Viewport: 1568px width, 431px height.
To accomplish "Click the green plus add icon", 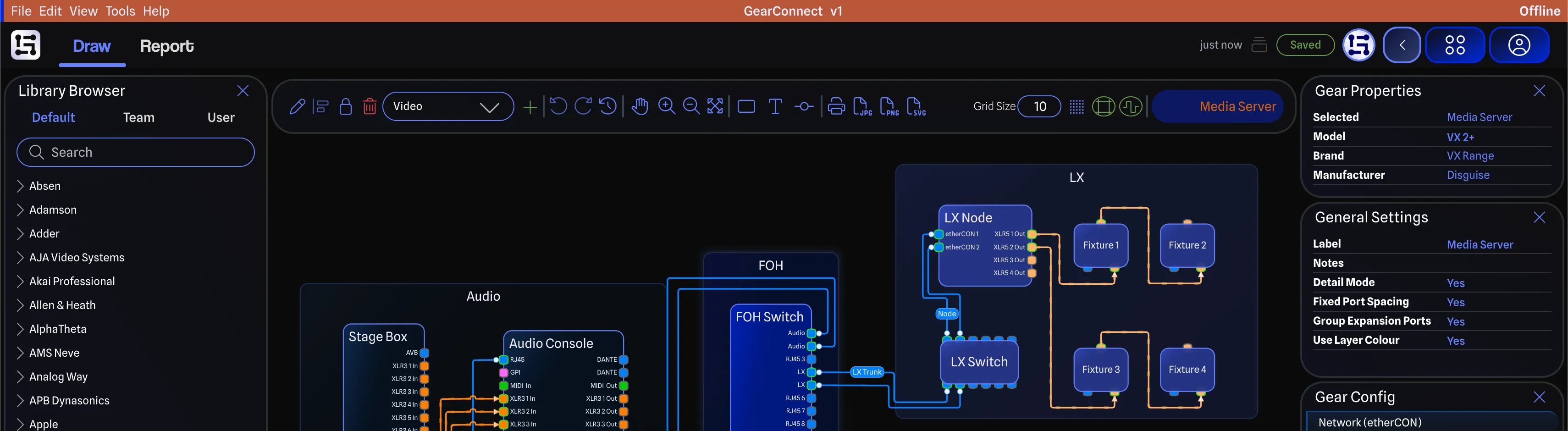I will click(530, 107).
